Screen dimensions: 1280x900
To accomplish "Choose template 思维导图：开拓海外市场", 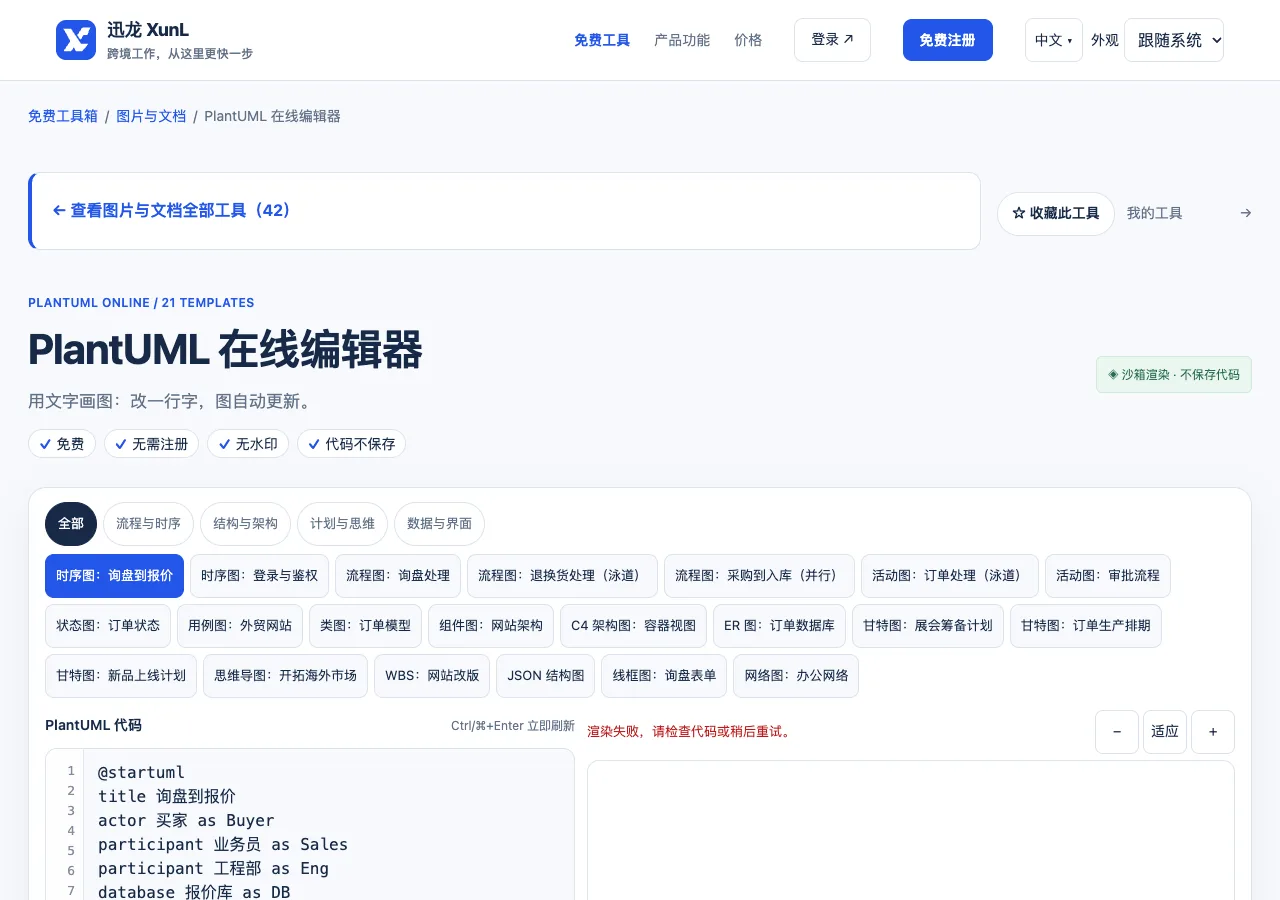I will point(285,676).
